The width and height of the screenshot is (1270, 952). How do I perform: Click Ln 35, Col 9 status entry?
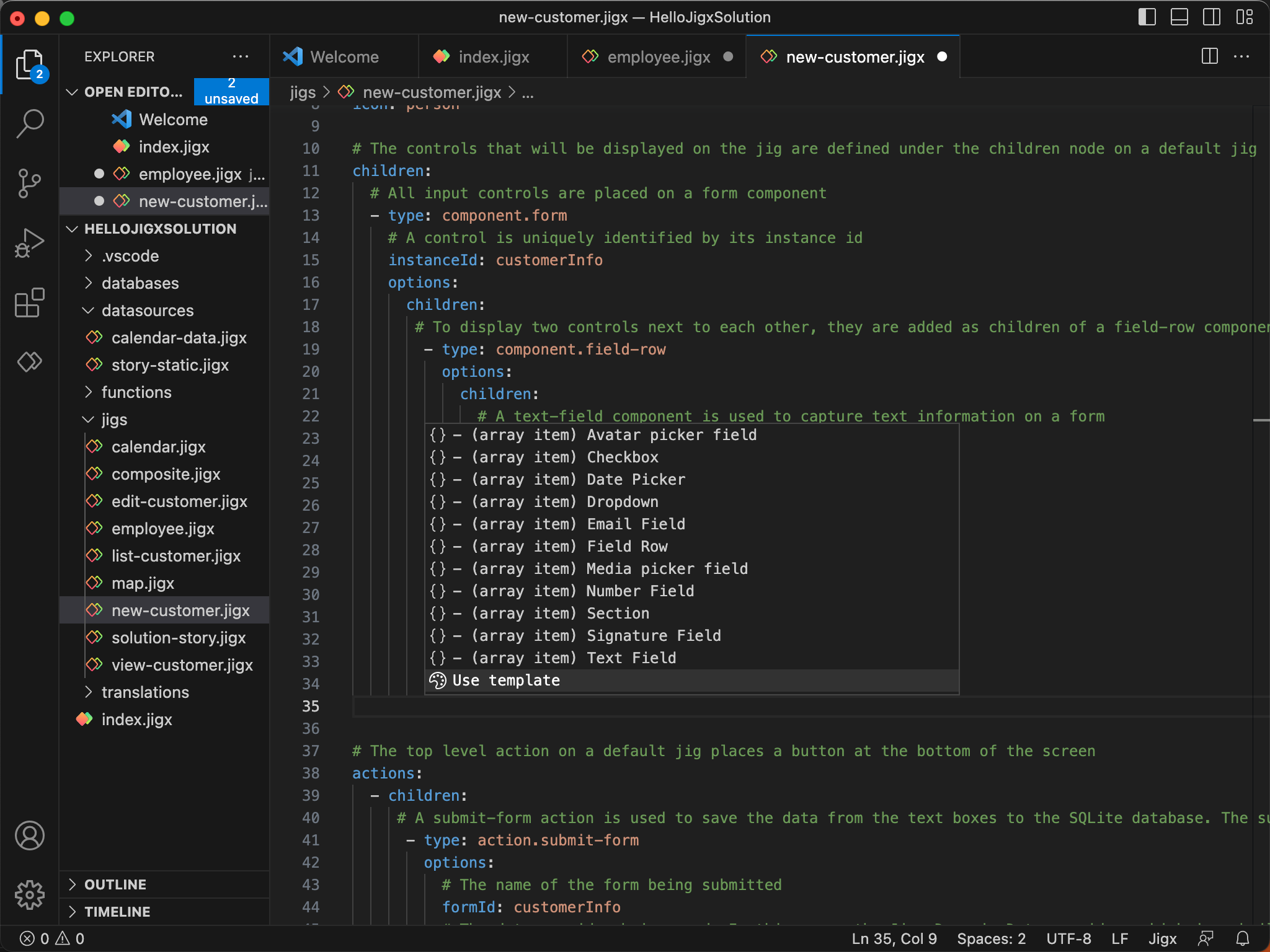tap(894, 938)
